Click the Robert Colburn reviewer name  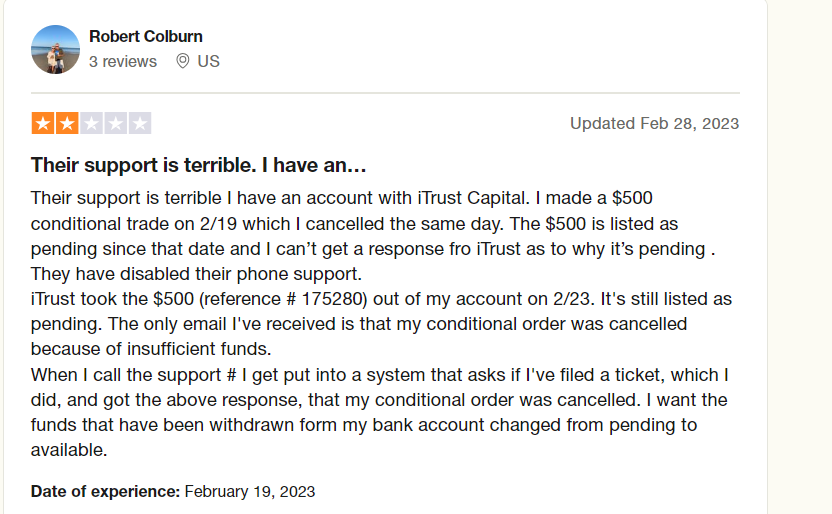click(146, 37)
